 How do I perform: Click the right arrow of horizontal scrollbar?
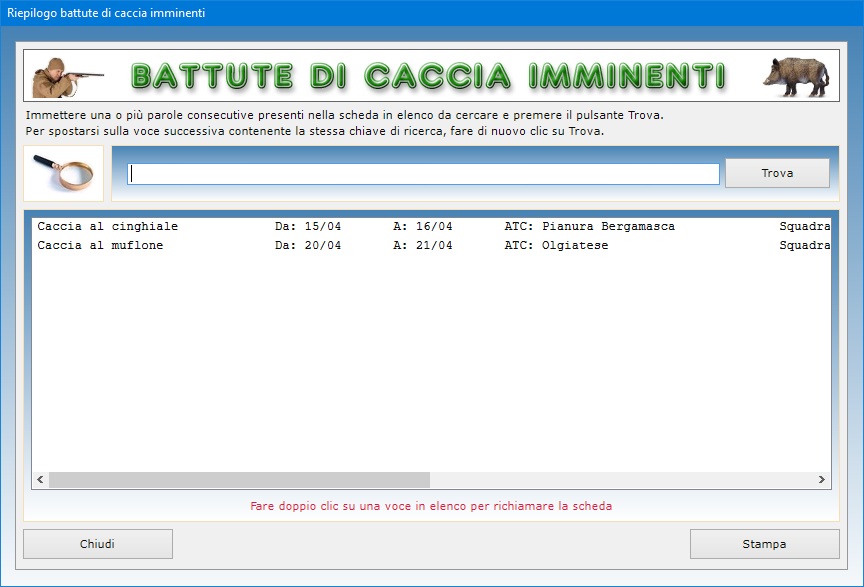pos(822,480)
